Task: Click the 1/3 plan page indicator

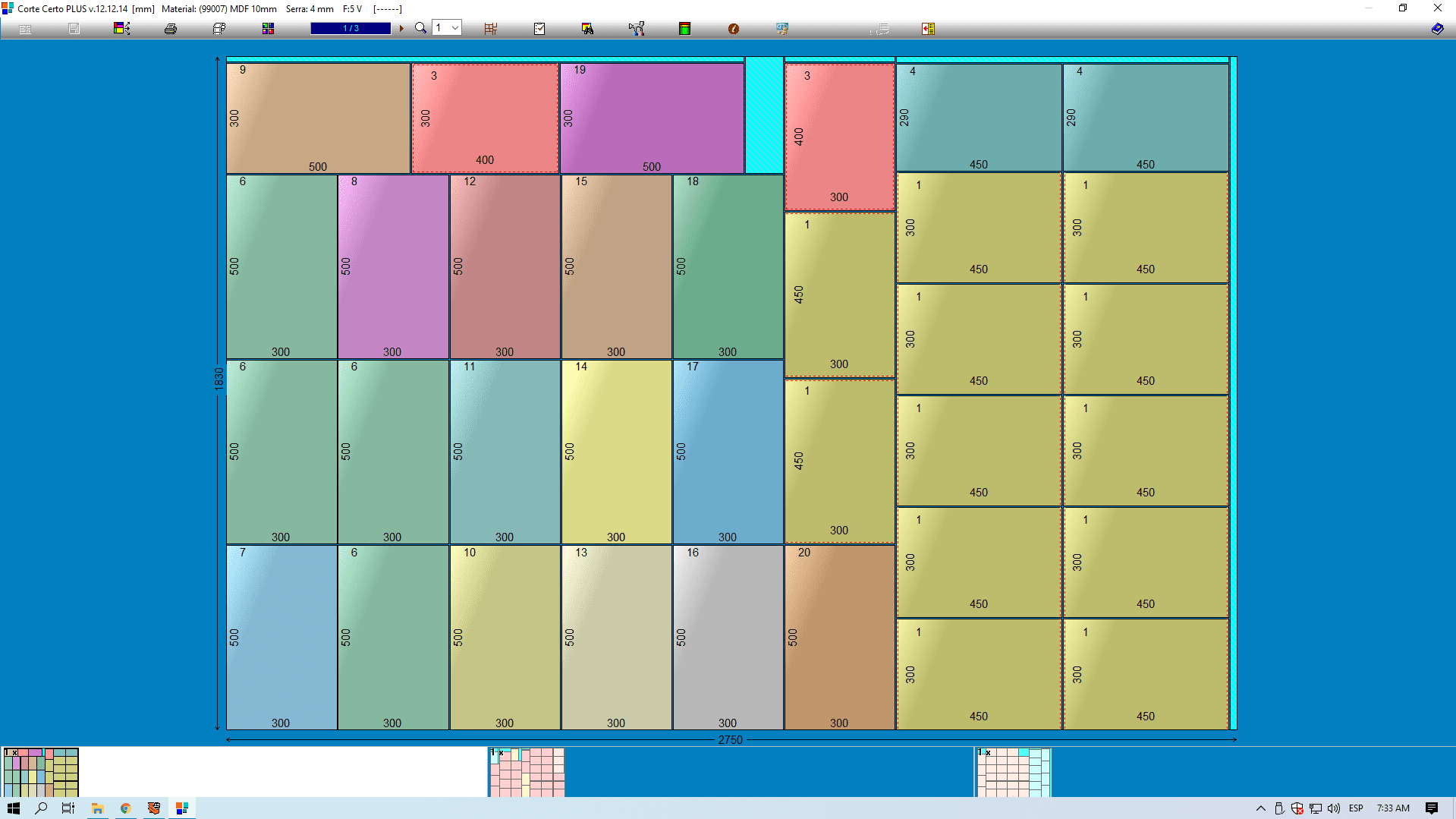Action: [351, 29]
